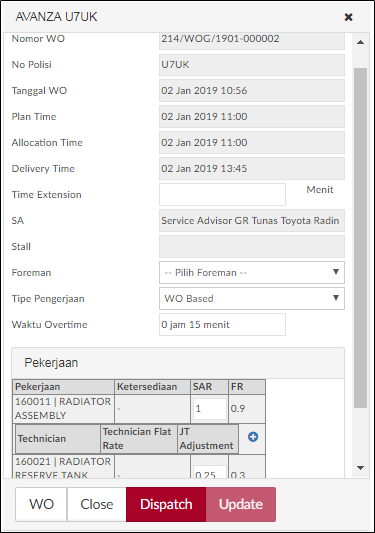The width and height of the screenshot is (375, 533).
Task: Click the Close button at the bottom
Action: click(x=97, y=504)
